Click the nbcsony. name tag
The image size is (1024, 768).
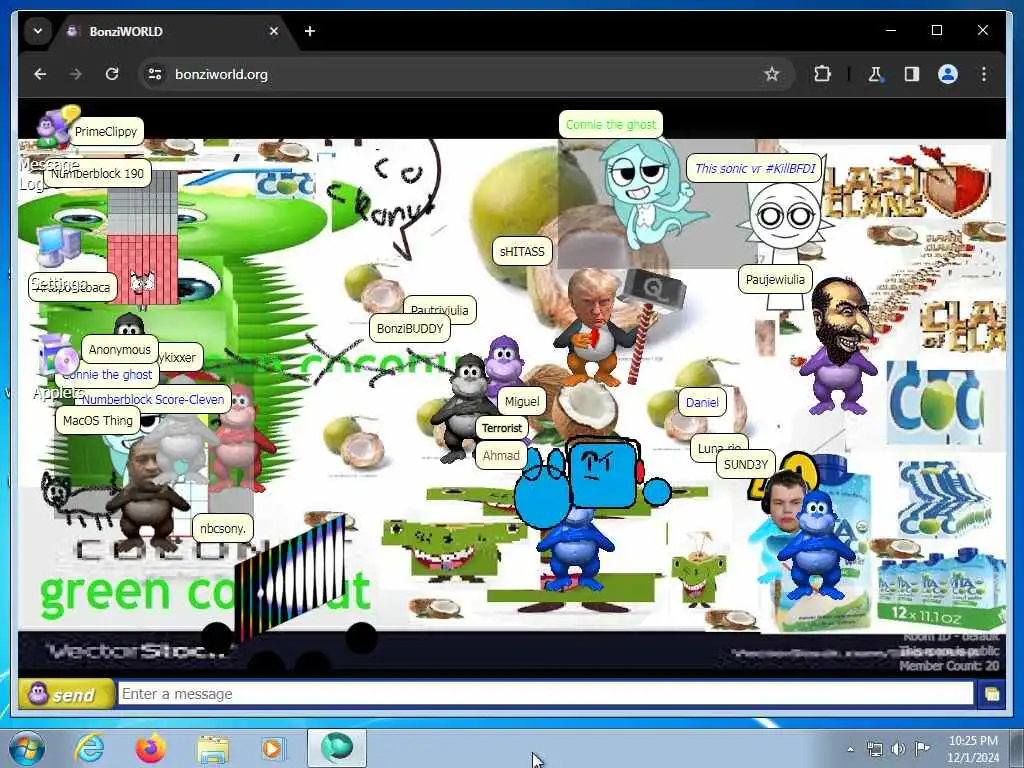coord(223,528)
